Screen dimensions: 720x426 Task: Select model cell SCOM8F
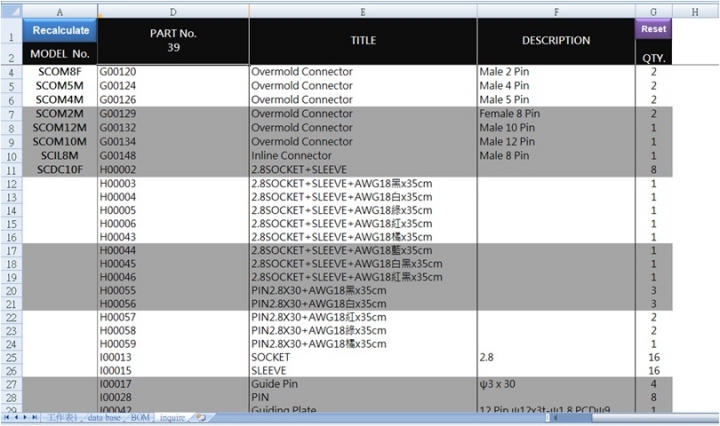(x=60, y=72)
